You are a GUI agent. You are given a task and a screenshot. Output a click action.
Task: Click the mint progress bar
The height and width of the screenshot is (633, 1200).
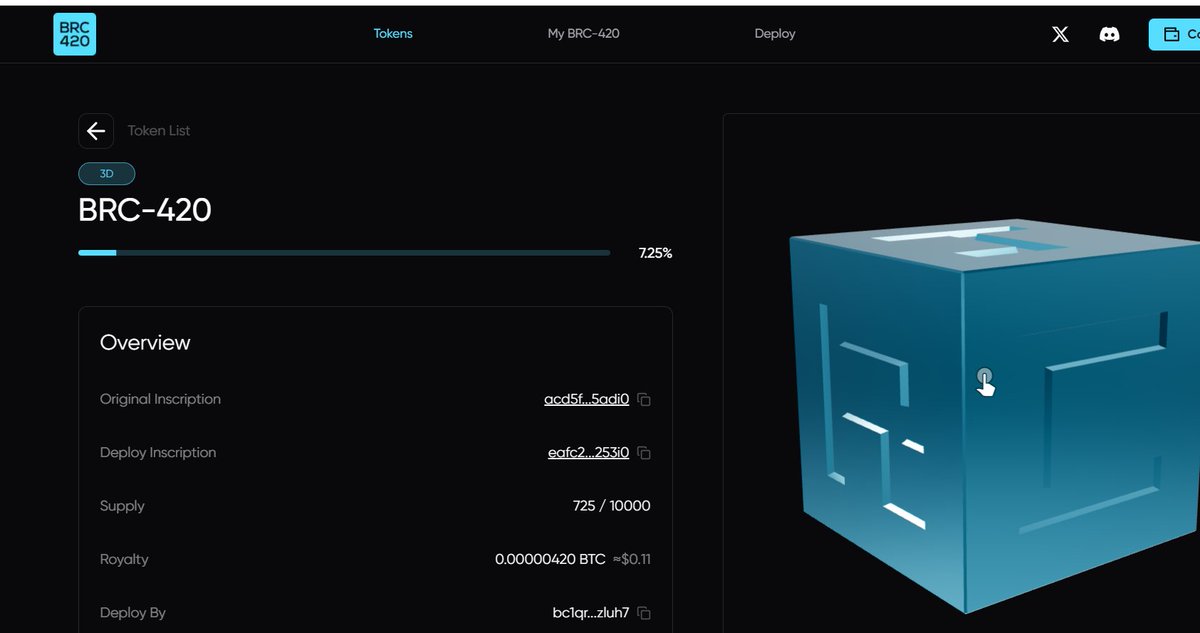(344, 253)
